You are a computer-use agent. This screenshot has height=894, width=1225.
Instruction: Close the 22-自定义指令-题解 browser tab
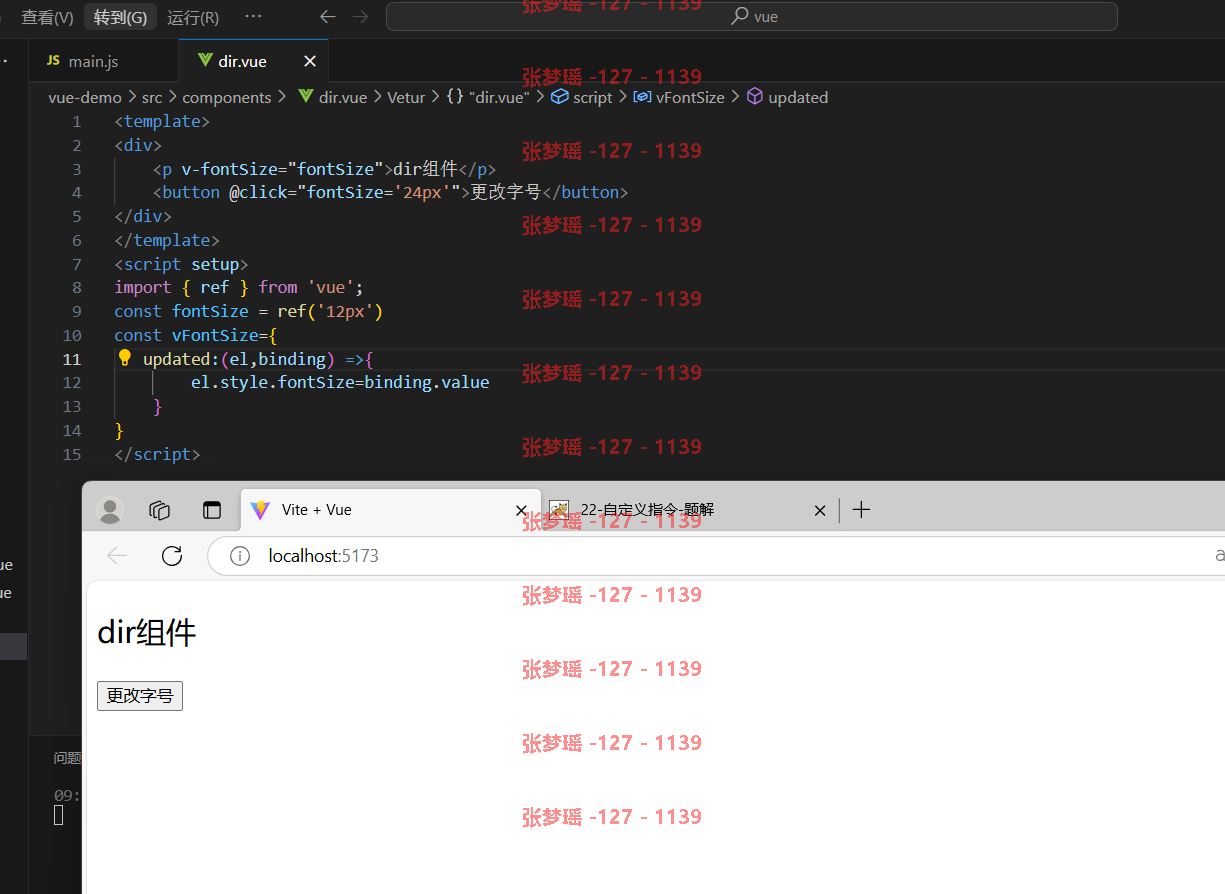pos(820,510)
